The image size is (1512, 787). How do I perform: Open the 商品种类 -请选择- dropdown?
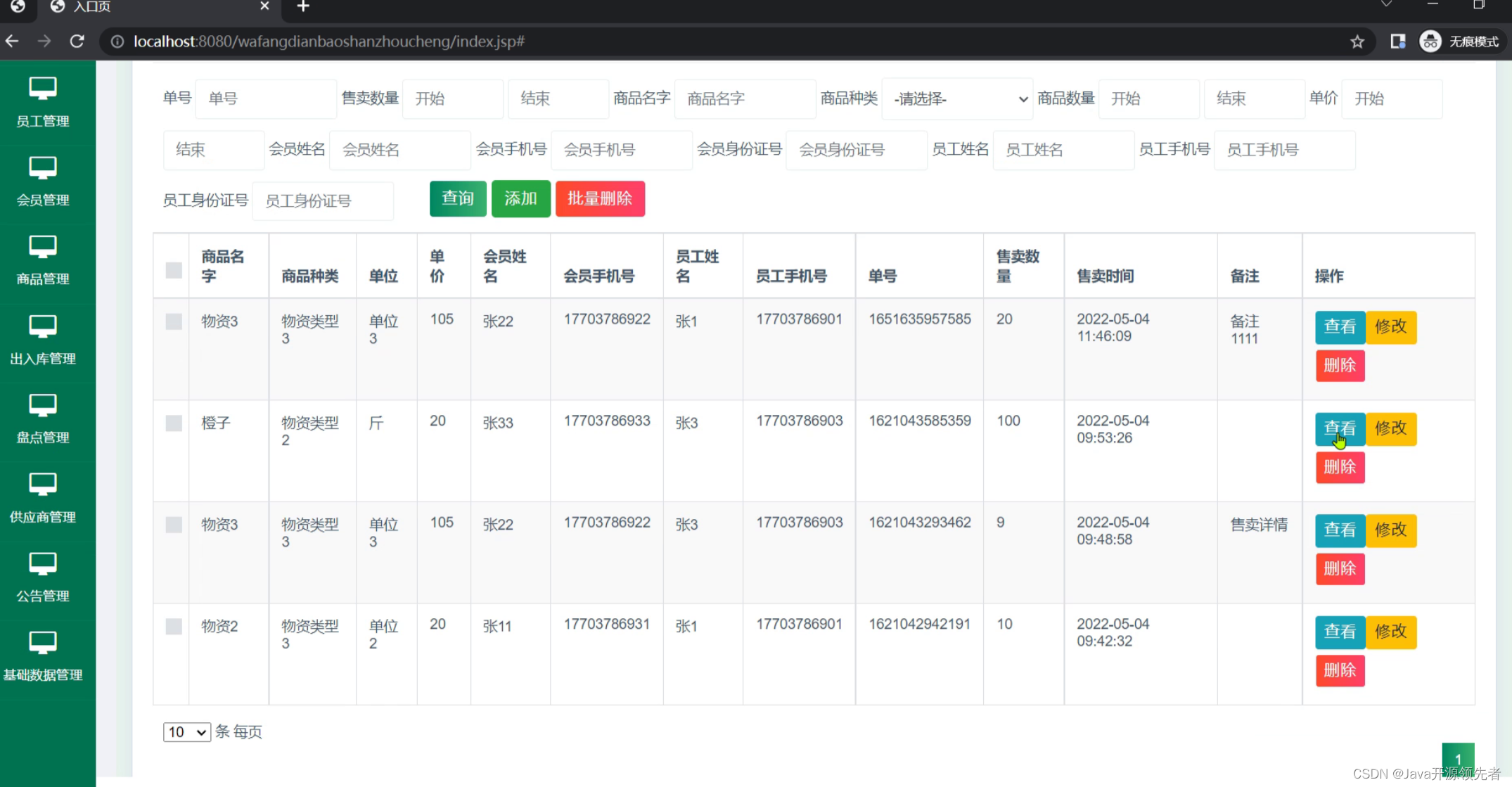click(957, 99)
